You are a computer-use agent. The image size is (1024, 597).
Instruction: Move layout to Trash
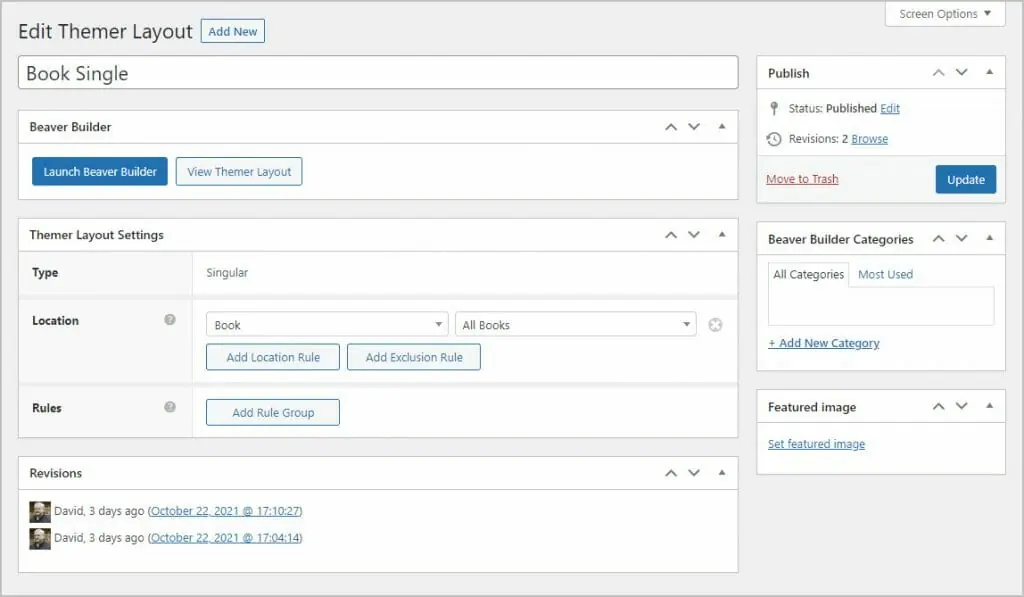[x=802, y=179]
